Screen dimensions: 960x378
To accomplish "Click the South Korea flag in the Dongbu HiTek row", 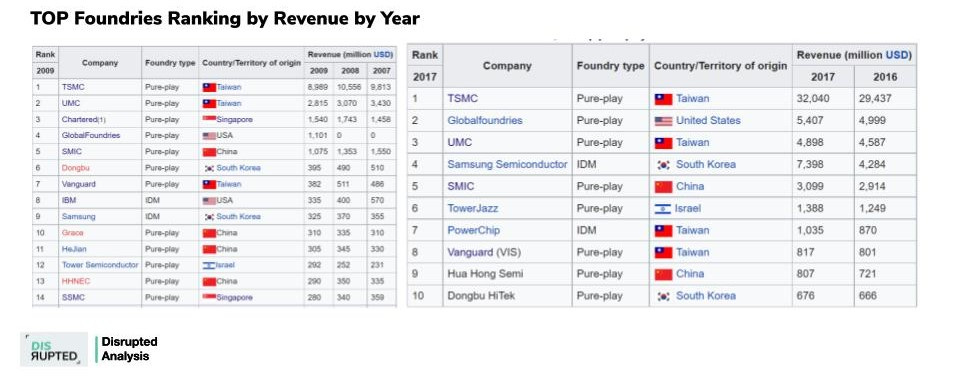I will (663, 297).
